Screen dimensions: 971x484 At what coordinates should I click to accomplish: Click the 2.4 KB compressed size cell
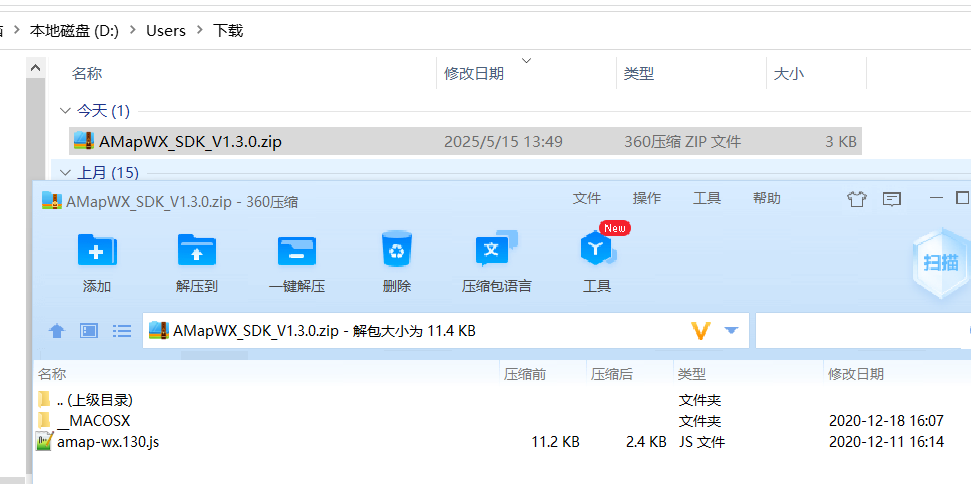click(x=646, y=442)
